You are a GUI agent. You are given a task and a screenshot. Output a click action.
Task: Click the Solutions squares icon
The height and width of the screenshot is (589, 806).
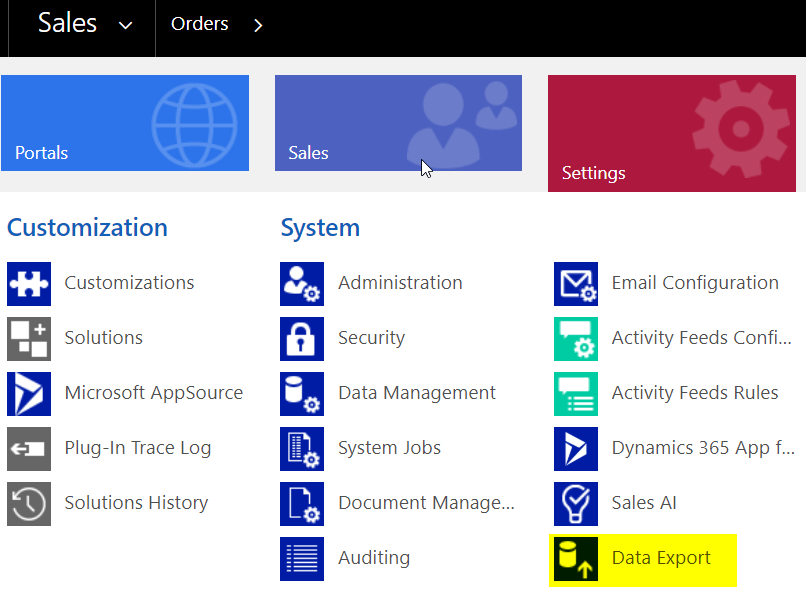[29, 339]
